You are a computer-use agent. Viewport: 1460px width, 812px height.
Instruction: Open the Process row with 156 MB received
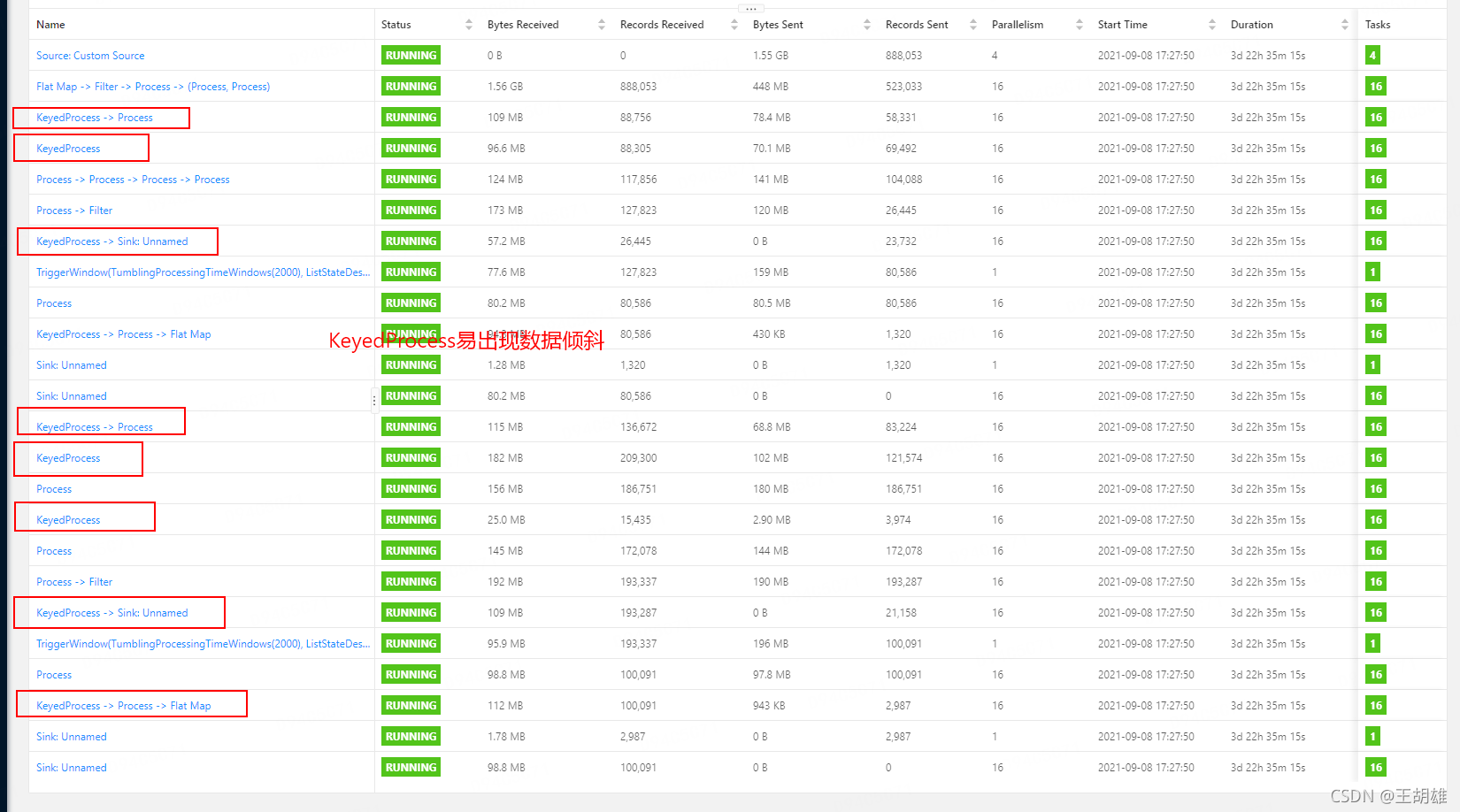click(x=54, y=489)
